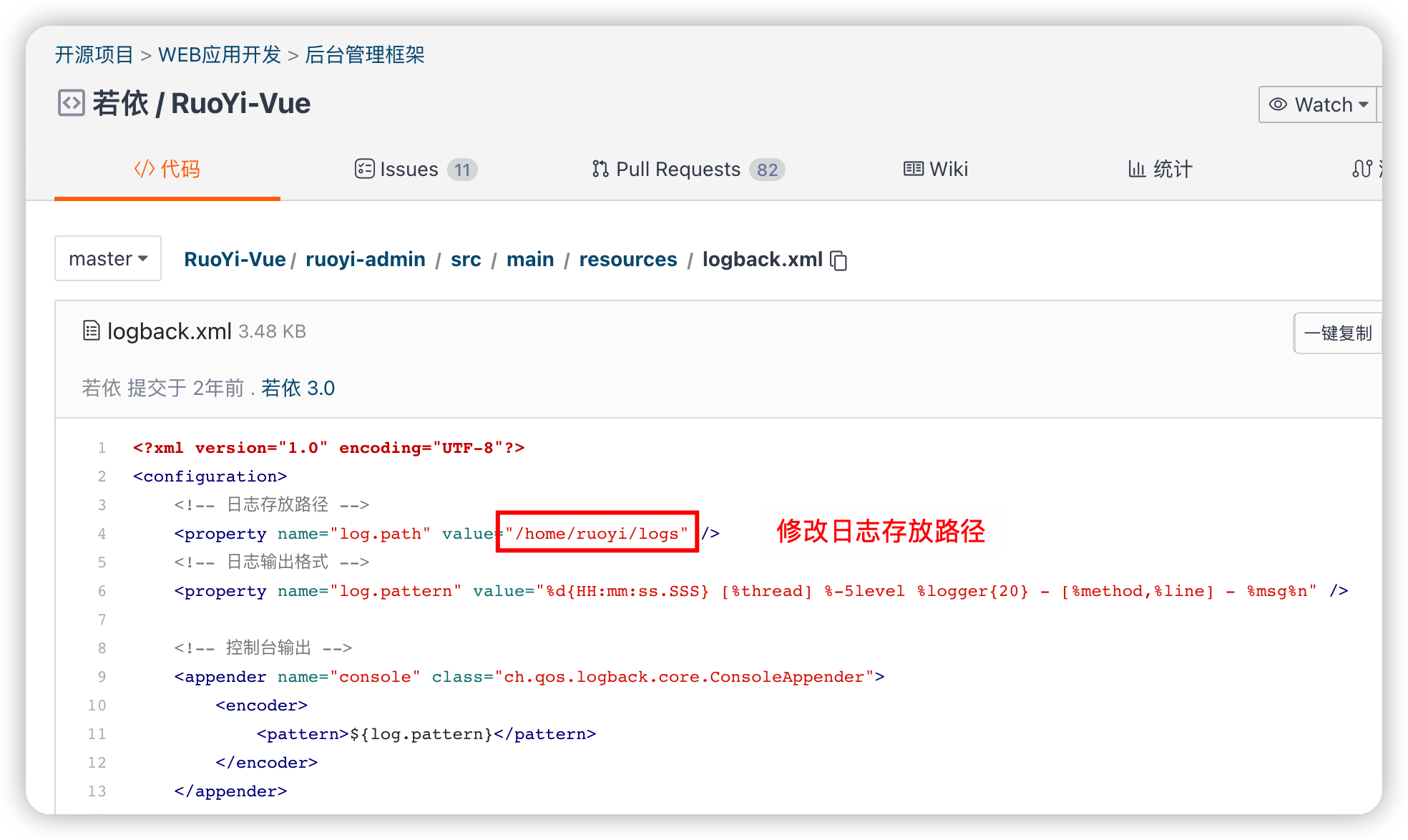
Task: Open the 若依 3.0 commit link
Action: (298, 388)
